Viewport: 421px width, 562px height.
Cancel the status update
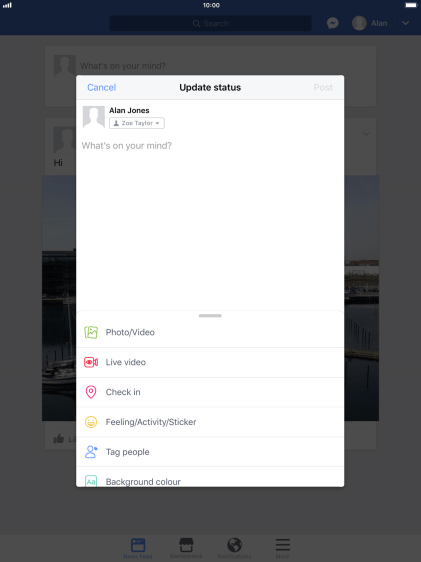click(101, 87)
